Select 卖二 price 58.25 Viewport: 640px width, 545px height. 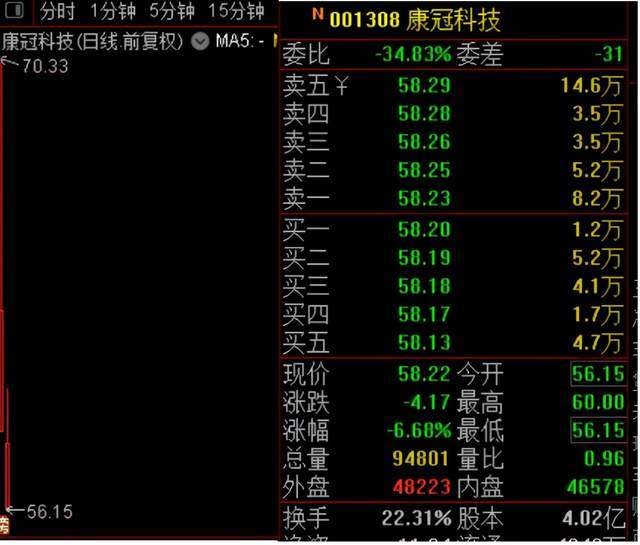coord(424,170)
